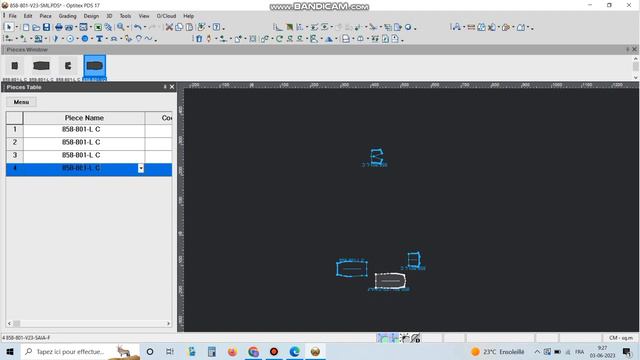
Task: Click the green shaded square icon
Action: tap(289, 27)
